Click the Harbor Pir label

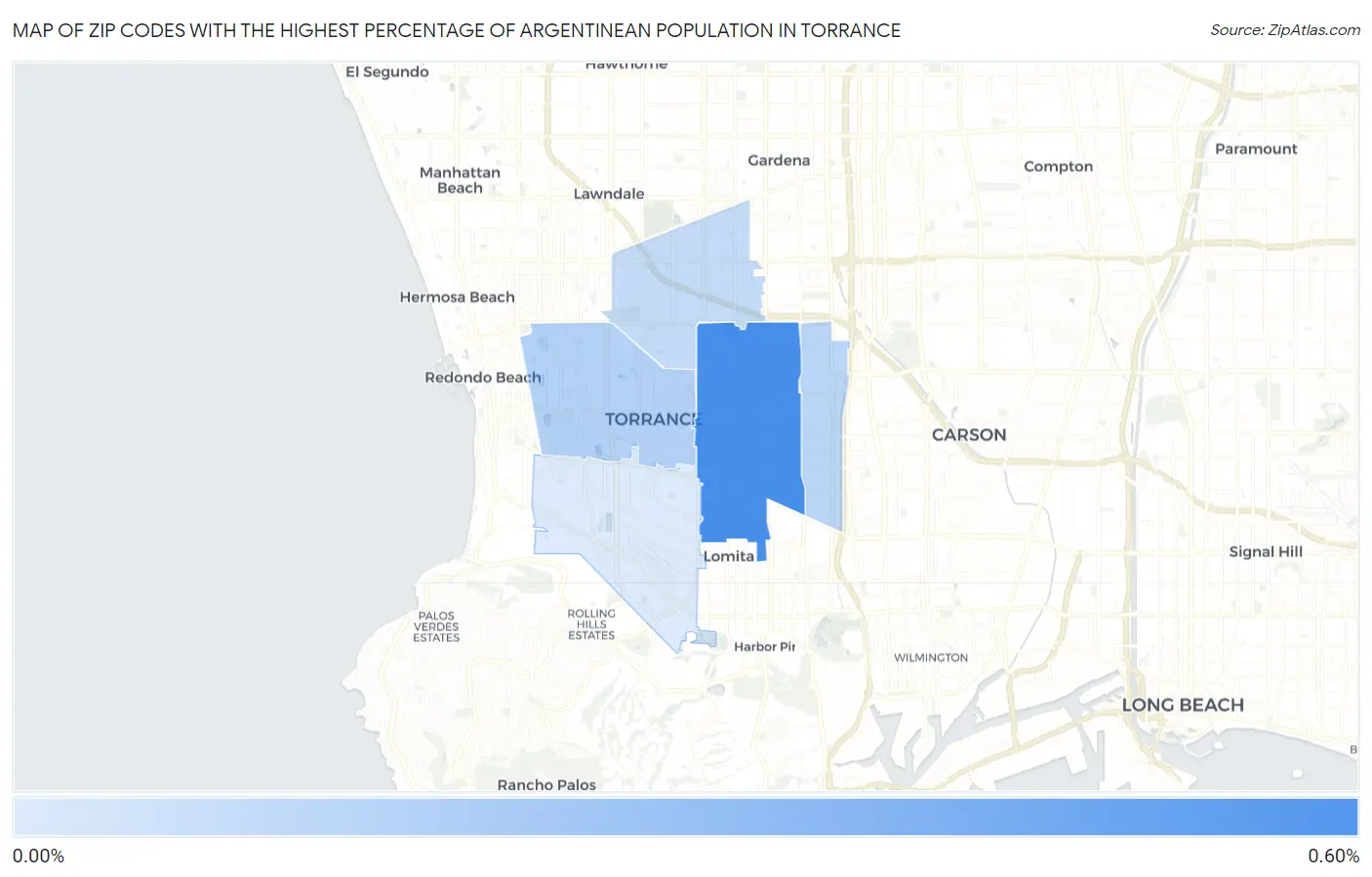tap(765, 647)
